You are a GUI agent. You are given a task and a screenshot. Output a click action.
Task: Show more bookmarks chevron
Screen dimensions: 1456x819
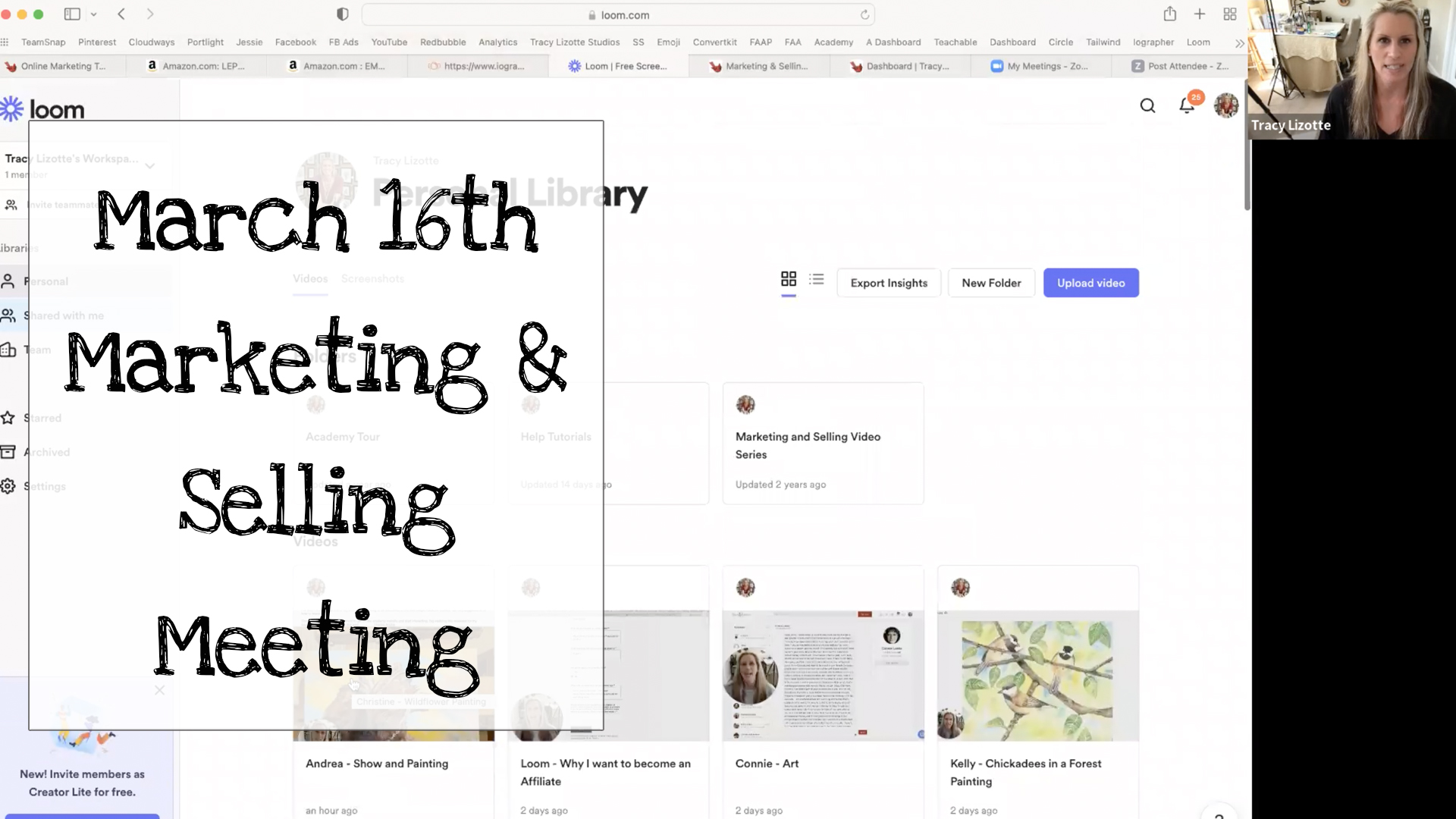(x=1240, y=43)
